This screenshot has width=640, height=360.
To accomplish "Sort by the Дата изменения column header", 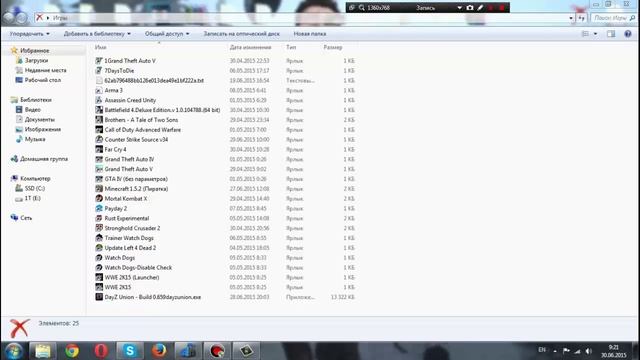I will pyautogui.click(x=251, y=47).
